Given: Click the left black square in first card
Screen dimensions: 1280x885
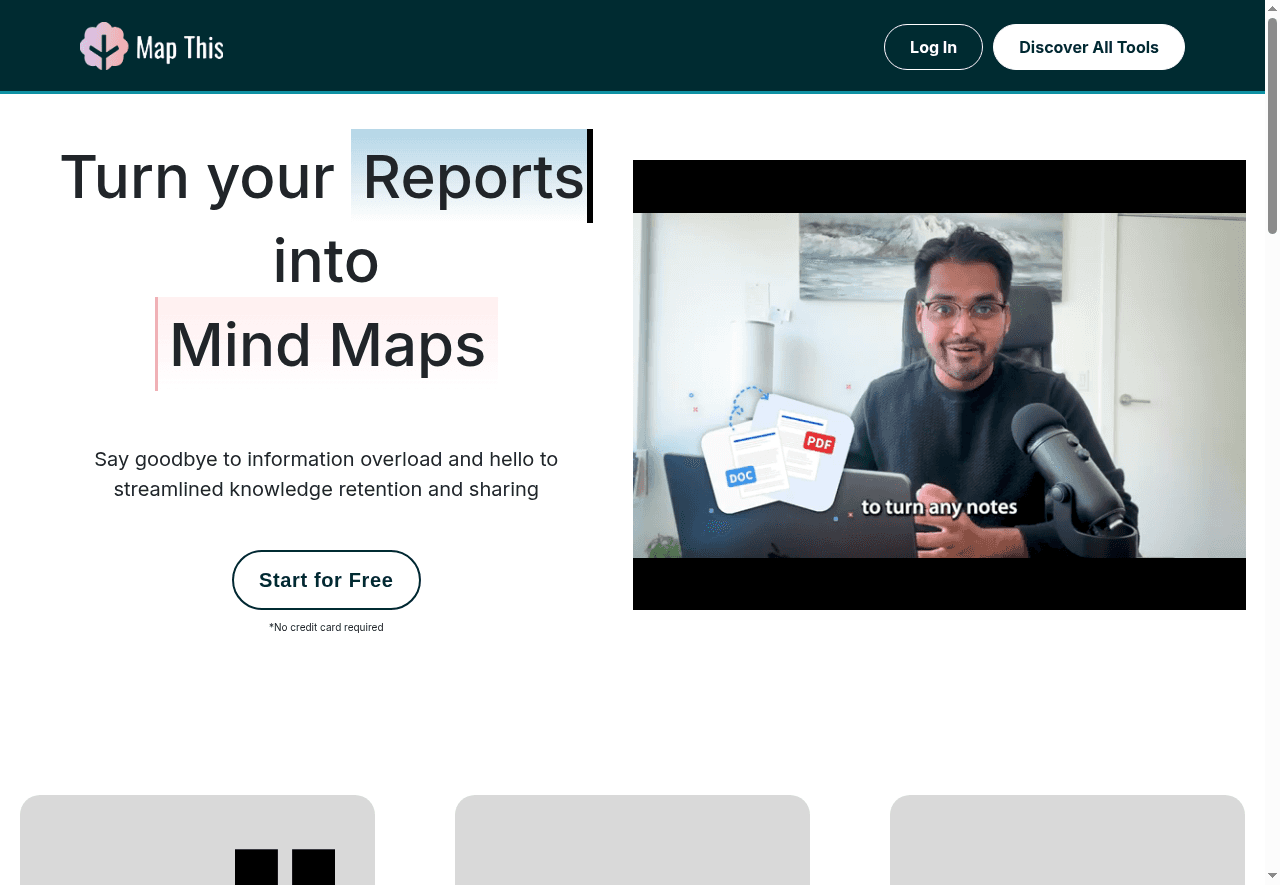Looking at the screenshot, I should pos(256,867).
